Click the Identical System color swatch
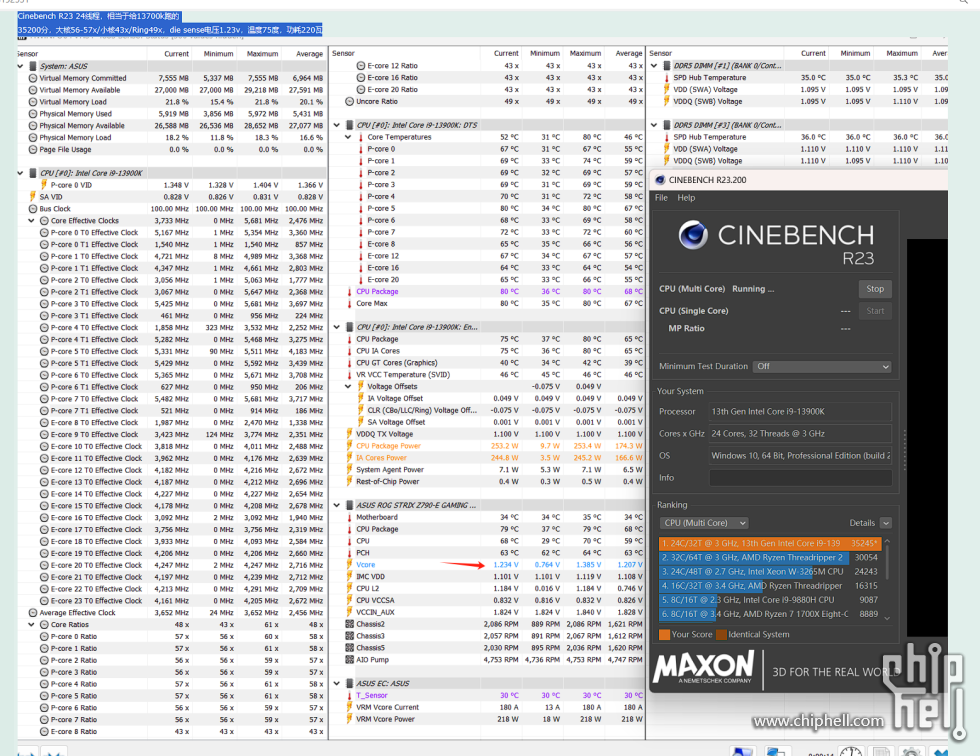 (x=721, y=635)
